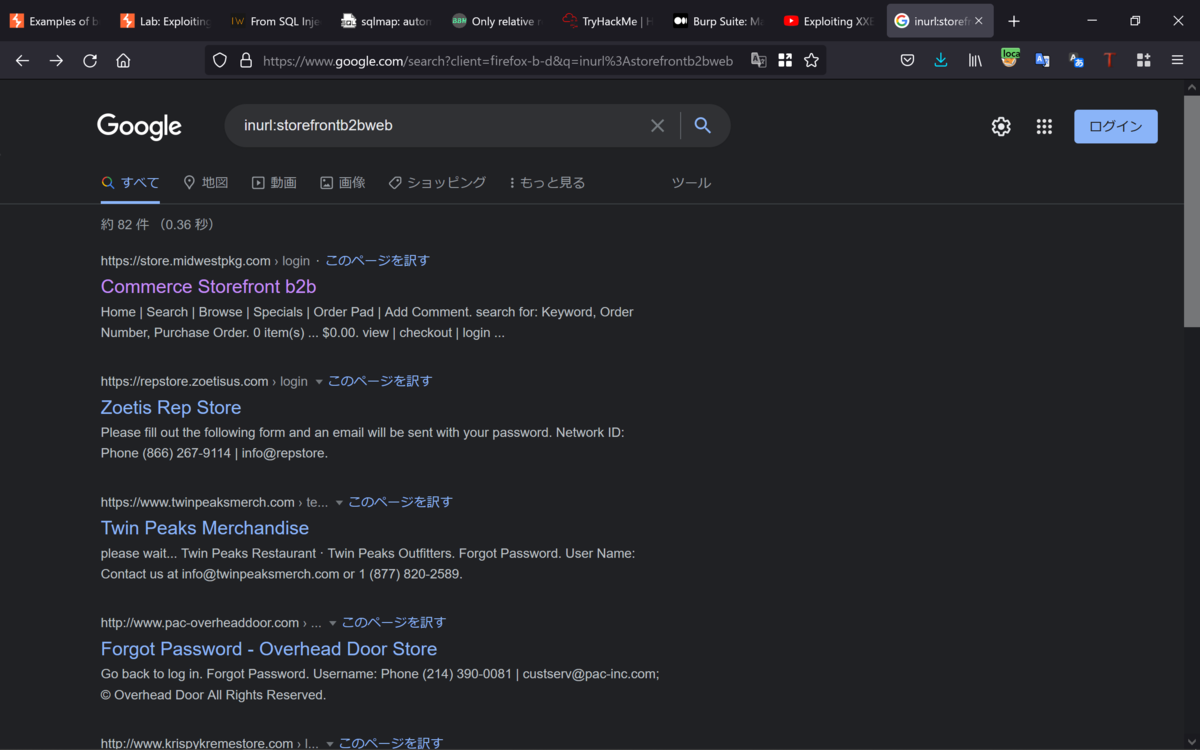Screen dimensions: 1200x750
Task: Open 'Commerce Storefront b2b' result
Action: point(208,287)
